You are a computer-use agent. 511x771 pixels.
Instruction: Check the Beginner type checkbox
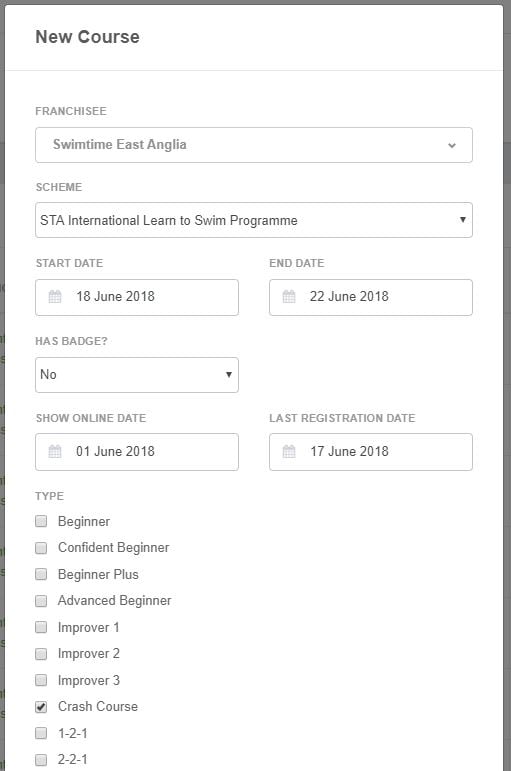[x=41, y=521]
